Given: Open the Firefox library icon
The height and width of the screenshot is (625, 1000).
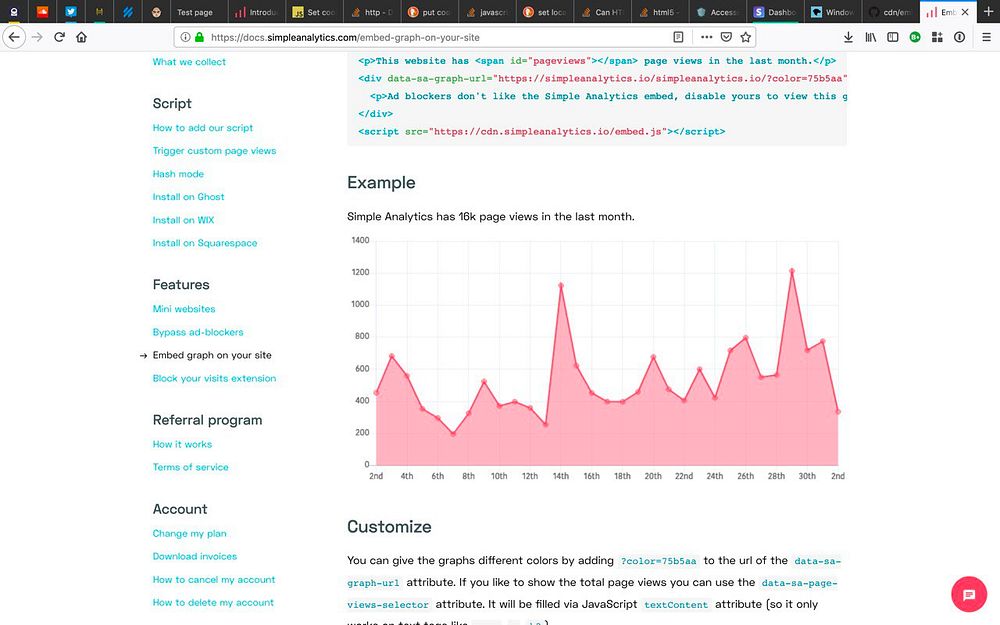Looking at the screenshot, I should pos(871,37).
